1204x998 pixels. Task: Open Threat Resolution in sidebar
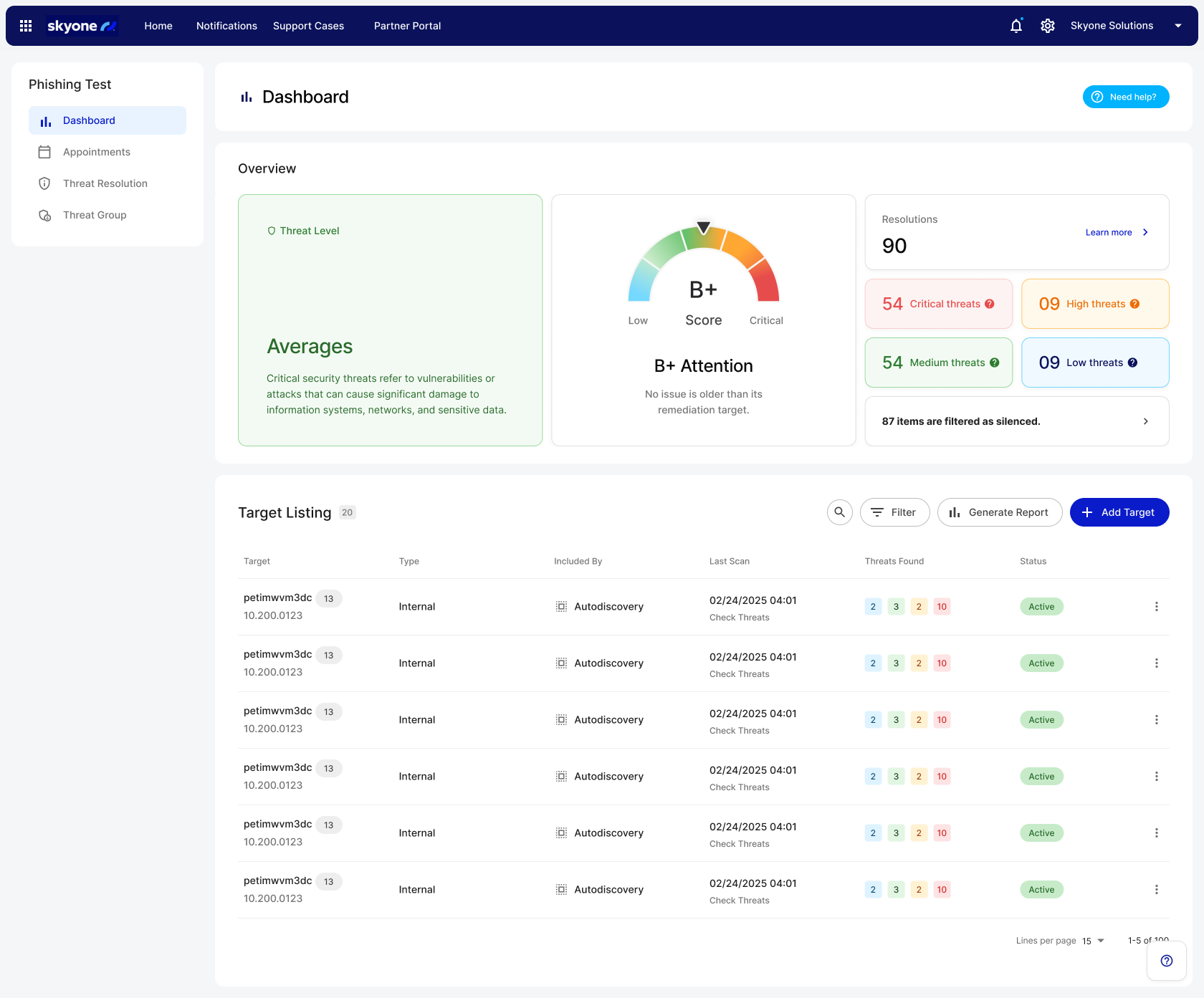click(105, 183)
